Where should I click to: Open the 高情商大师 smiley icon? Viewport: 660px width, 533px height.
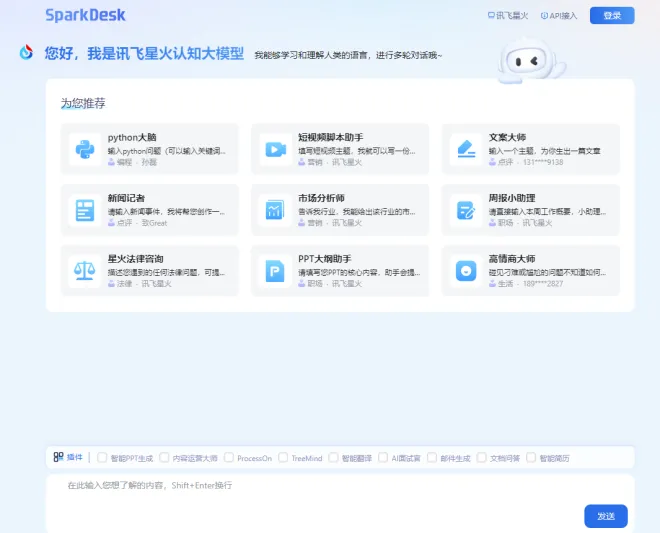466,271
